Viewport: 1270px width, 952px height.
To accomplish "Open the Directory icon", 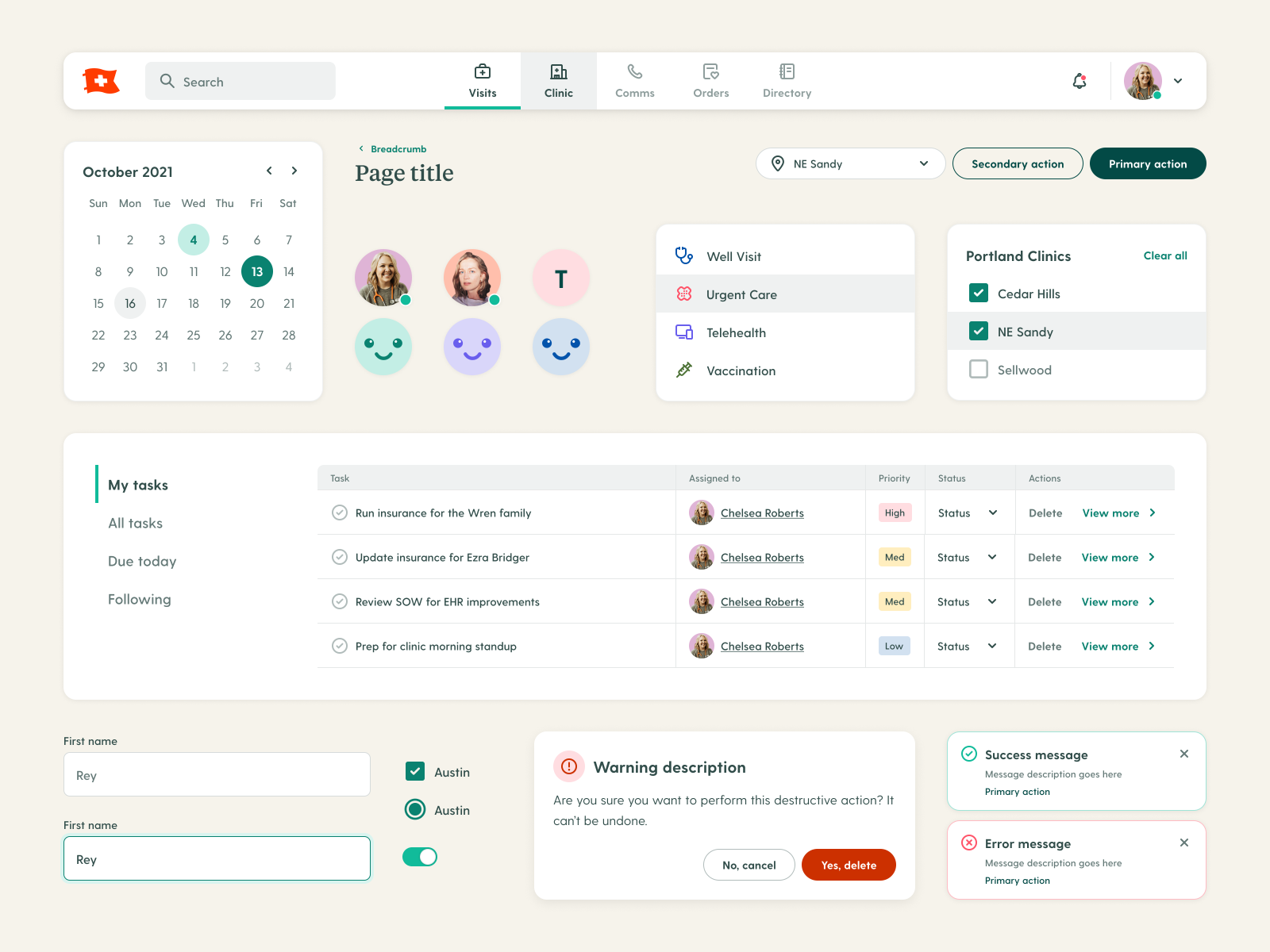I will pyautogui.click(x=787, y=71).
